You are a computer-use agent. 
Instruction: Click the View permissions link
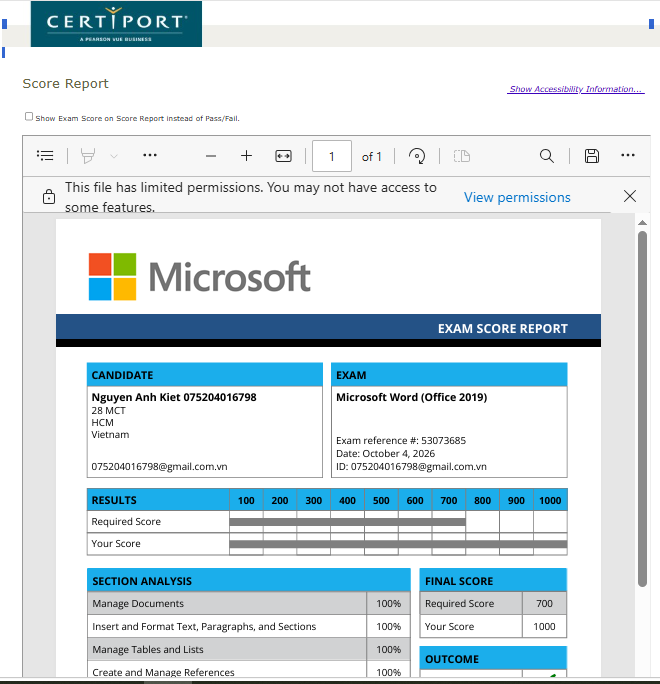click(x=517, y=198)
